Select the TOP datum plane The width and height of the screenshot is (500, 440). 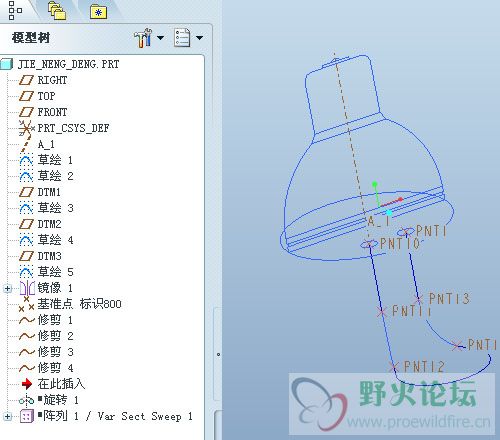46,96
